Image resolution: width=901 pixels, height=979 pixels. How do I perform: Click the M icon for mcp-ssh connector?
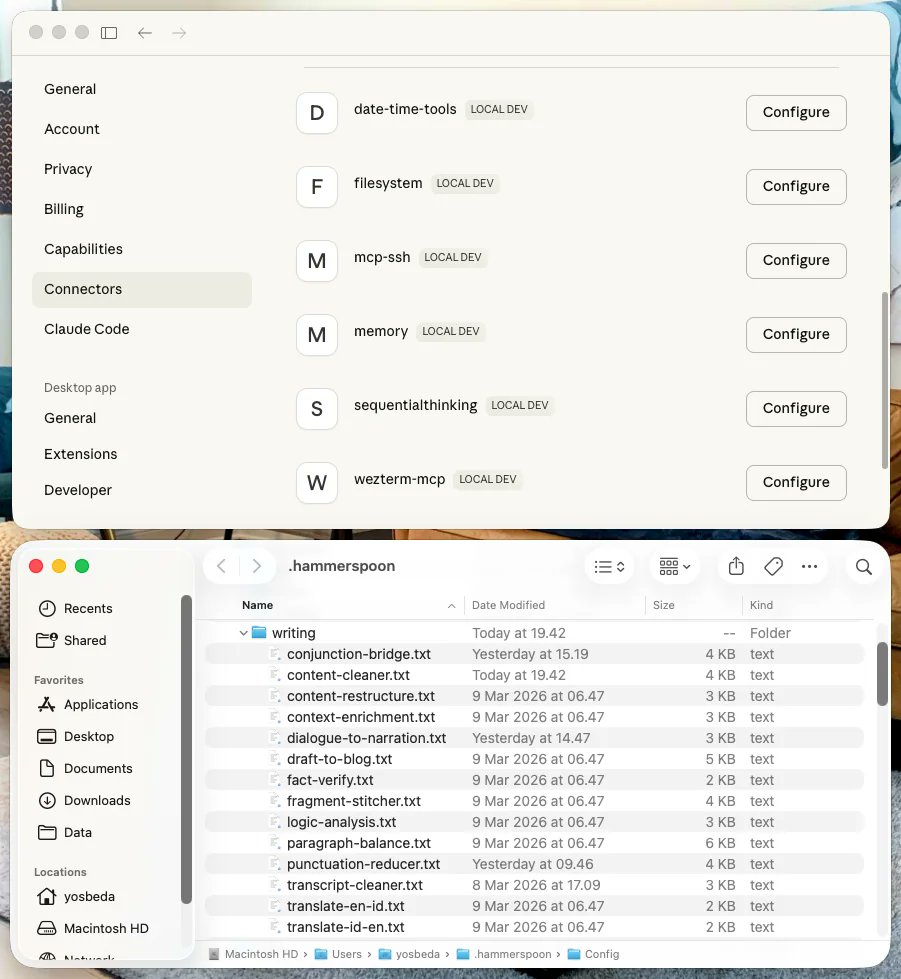[317, 260]
